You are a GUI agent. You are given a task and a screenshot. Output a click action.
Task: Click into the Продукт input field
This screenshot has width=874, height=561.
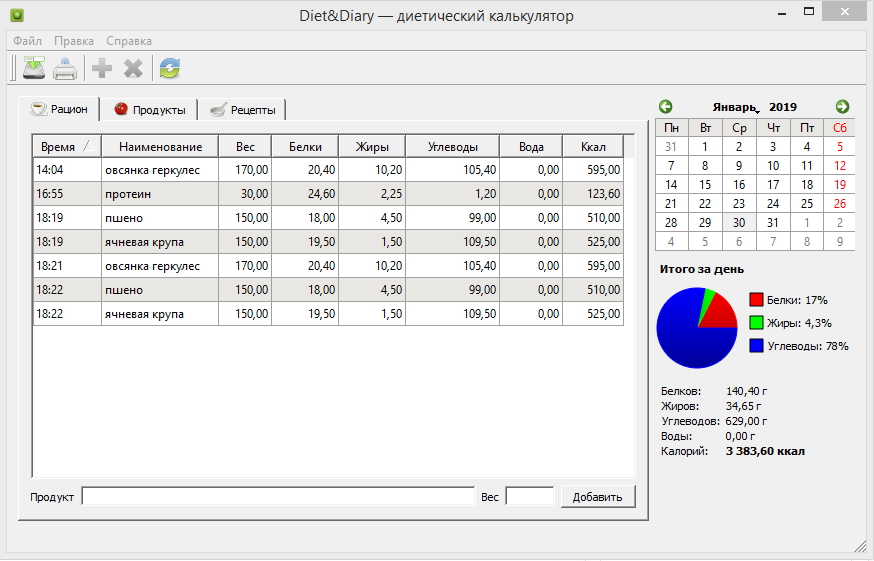277,496
